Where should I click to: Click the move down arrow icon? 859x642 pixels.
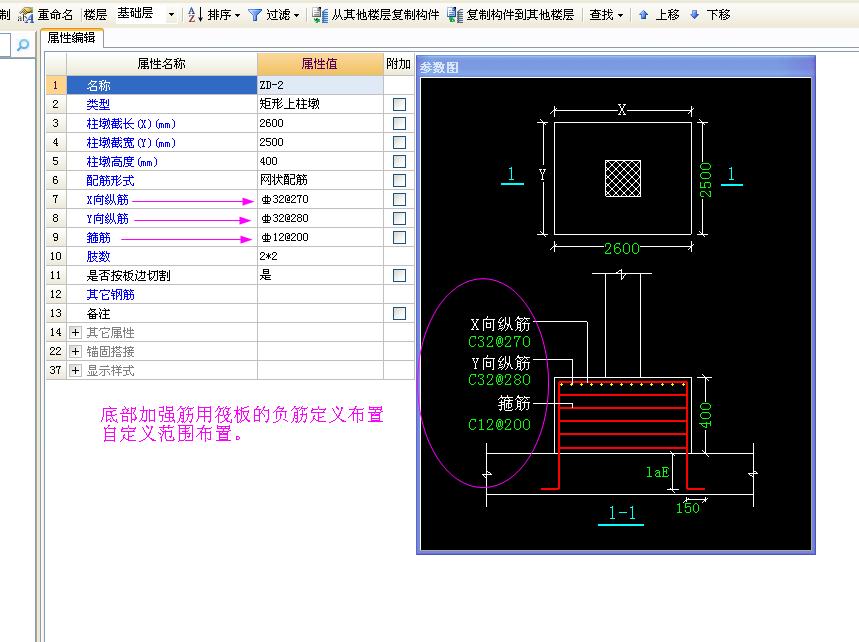coord(694,15)
